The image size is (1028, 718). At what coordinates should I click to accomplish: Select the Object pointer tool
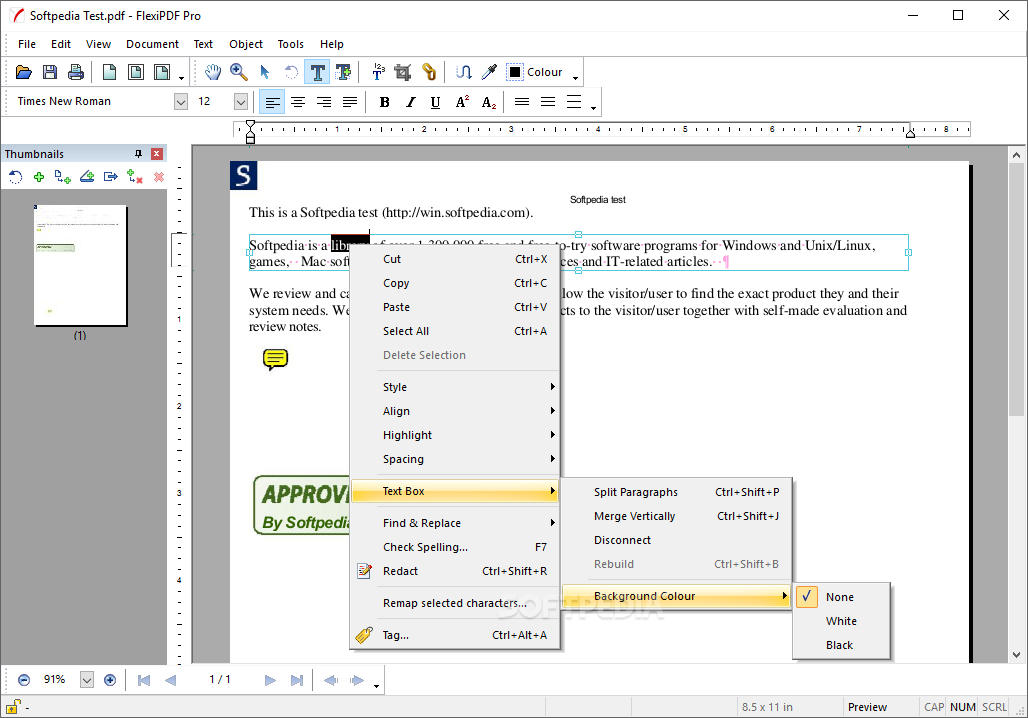pyautogui.click(x=265, y=72)
